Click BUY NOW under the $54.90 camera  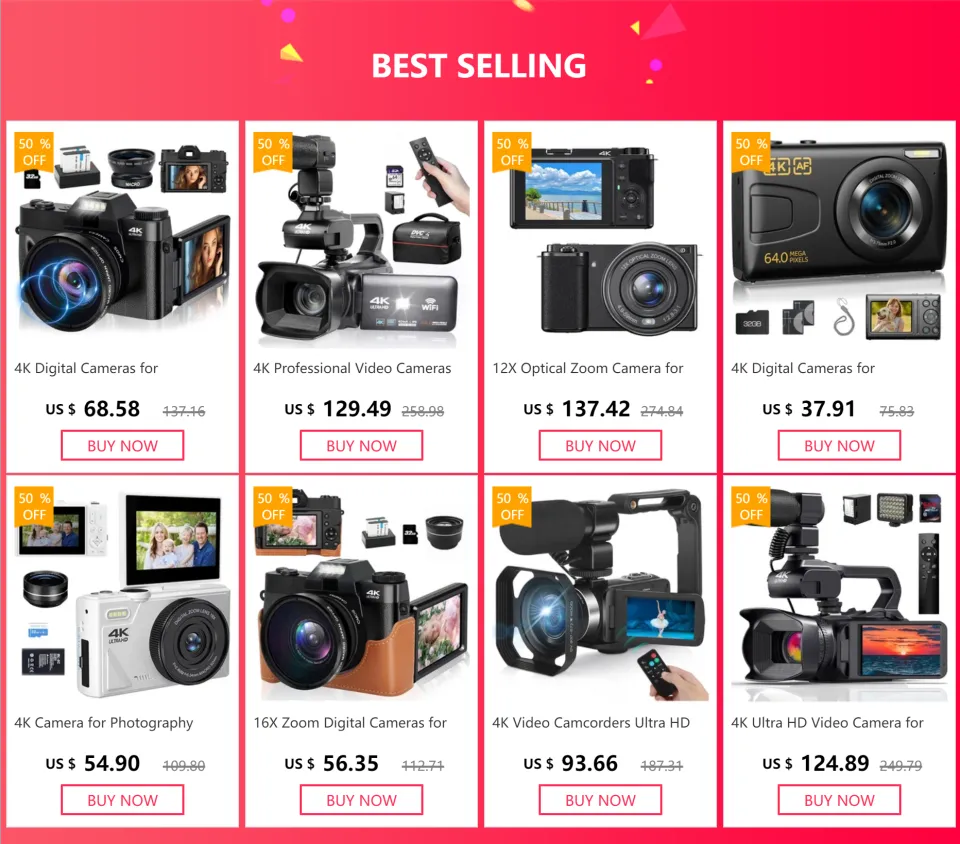coord(122,800)
